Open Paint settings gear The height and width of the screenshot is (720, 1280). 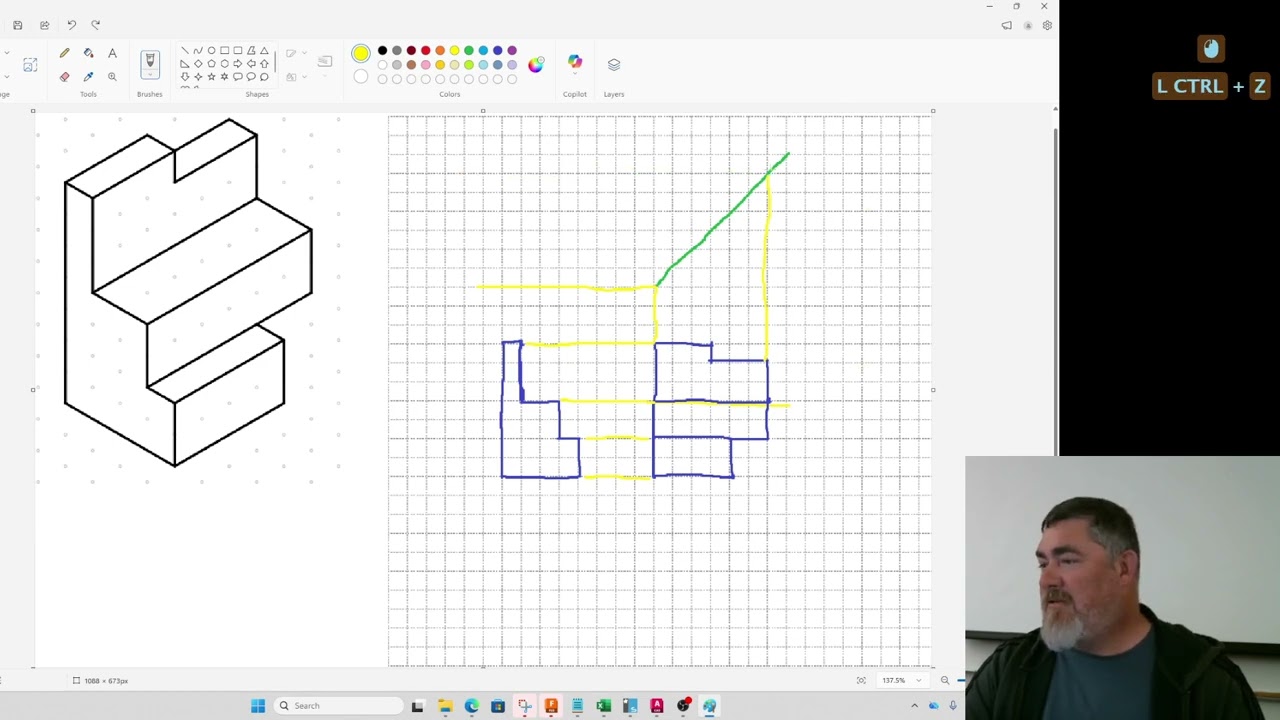[x=1047, y=25]
